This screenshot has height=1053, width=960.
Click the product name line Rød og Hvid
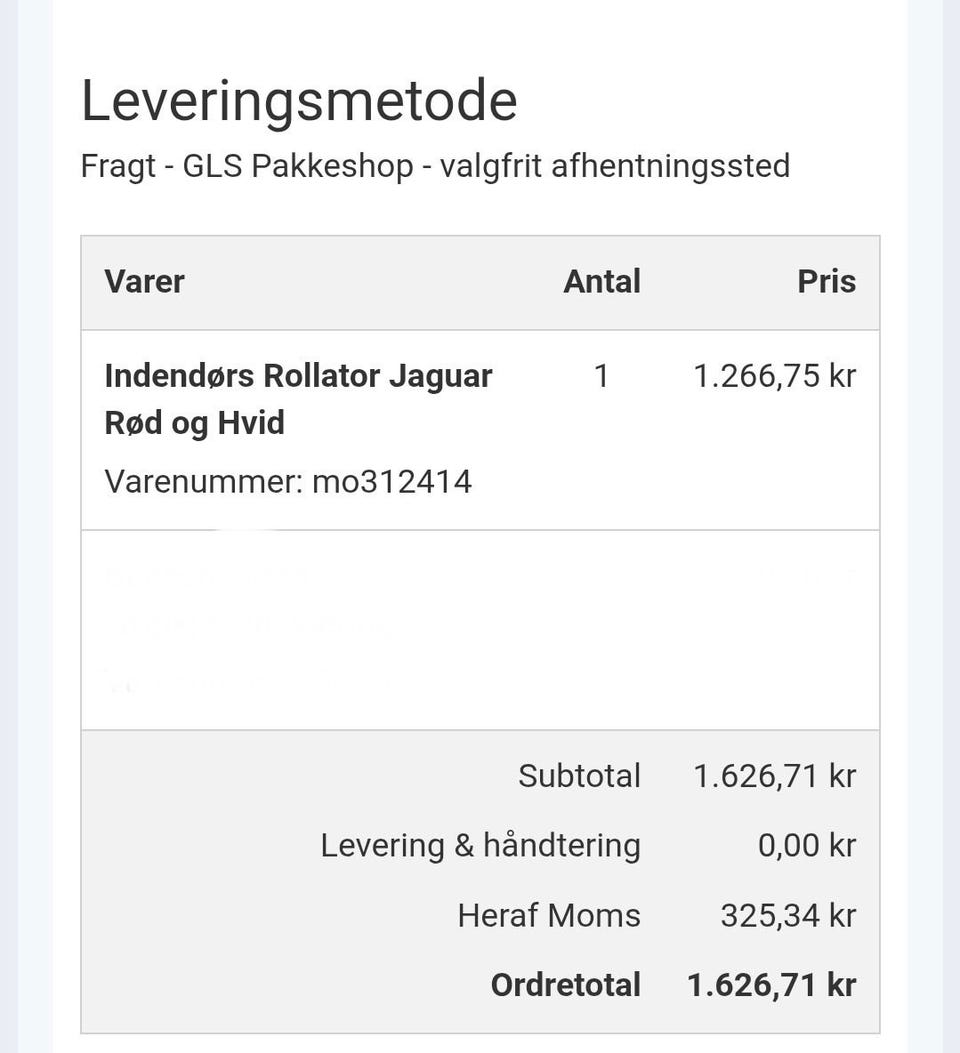click(x=194, y=423)
